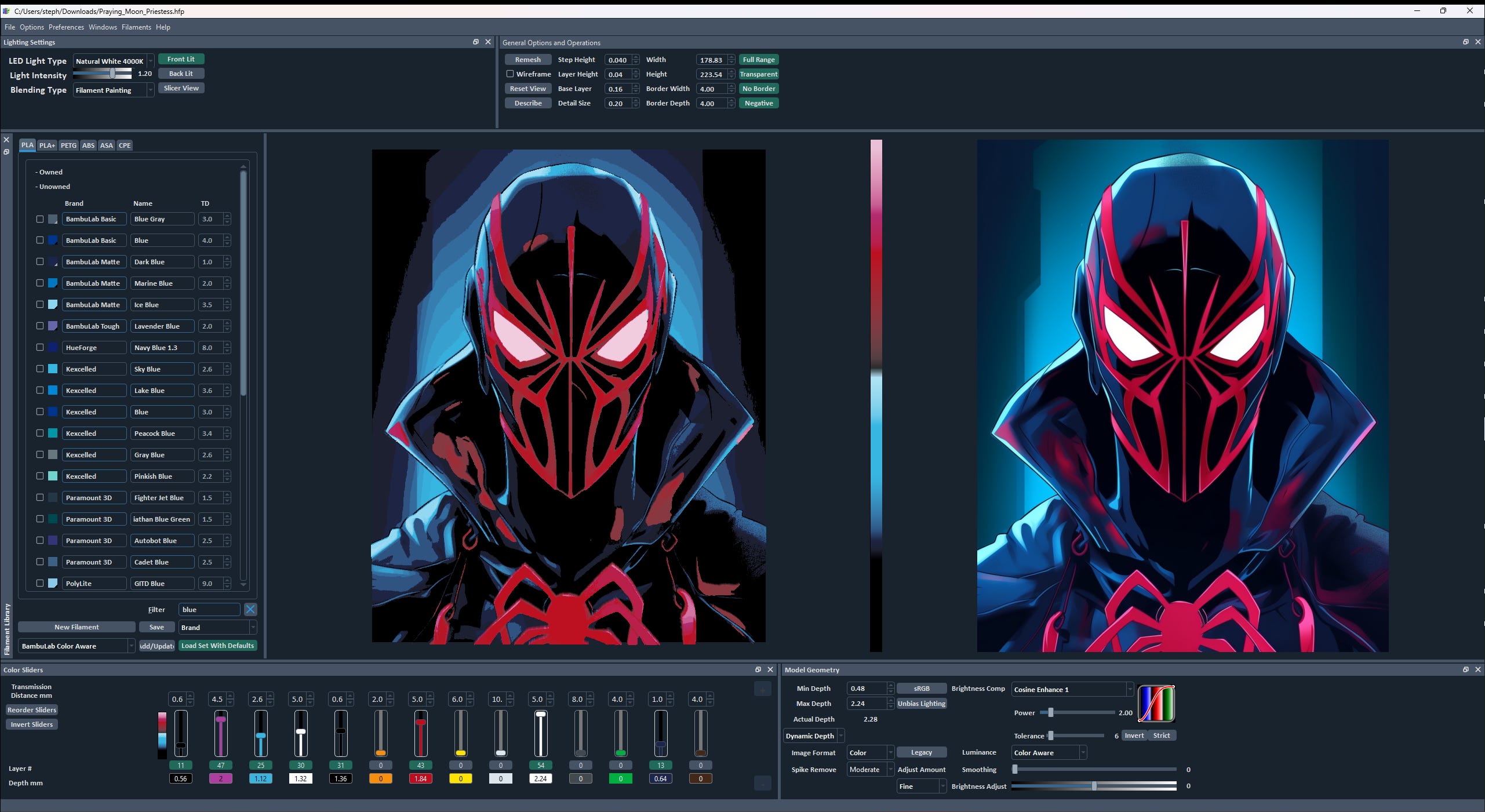Float the Model Geometry panel

tap(1465, 669)
